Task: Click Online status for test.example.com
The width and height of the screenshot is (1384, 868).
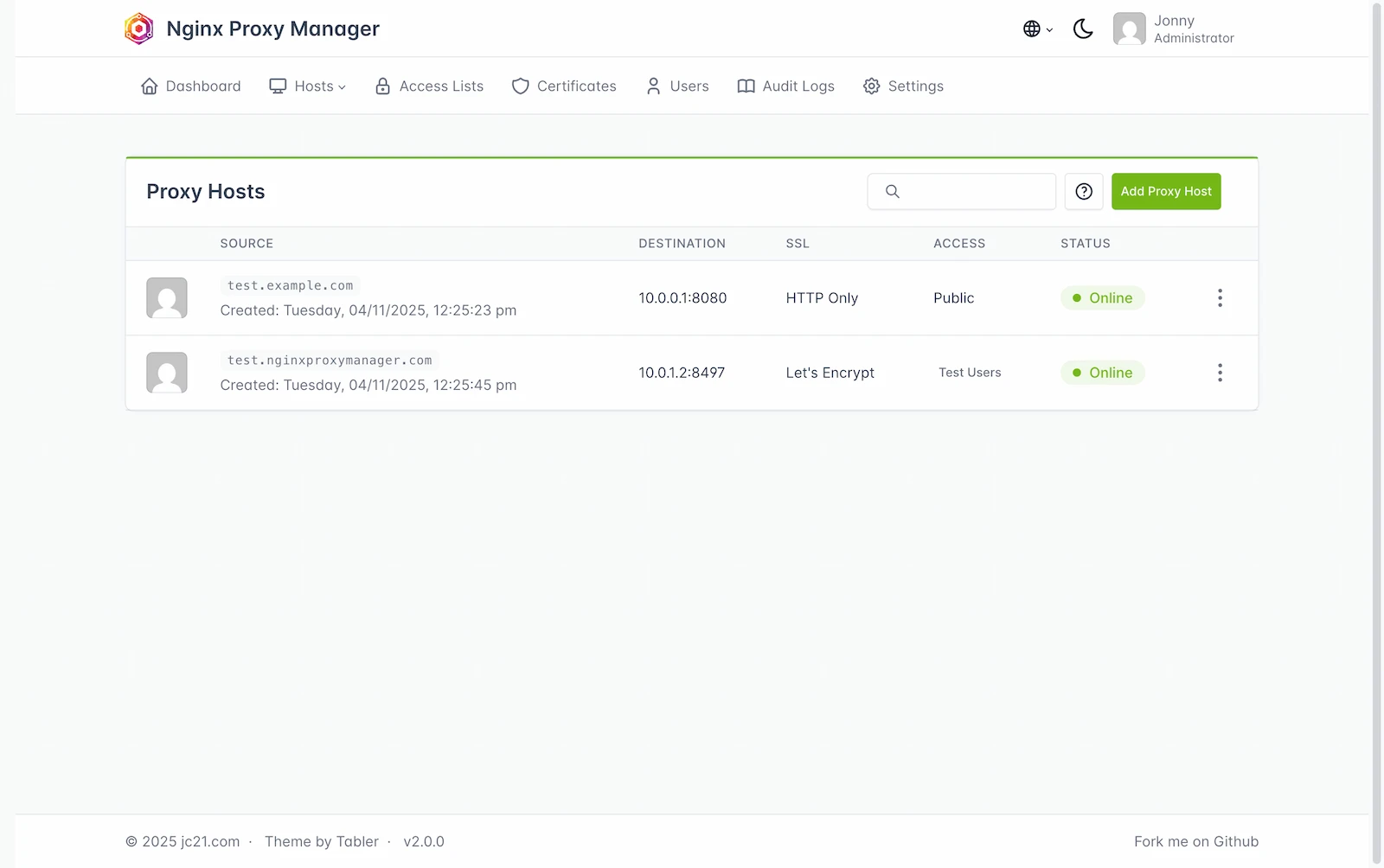Action: [x=1102, y=297]
